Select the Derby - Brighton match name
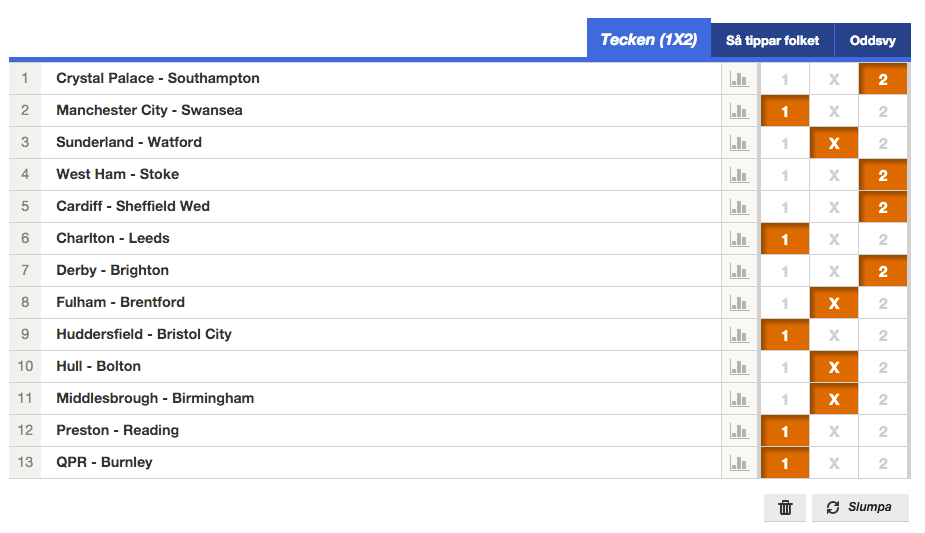 click(113, 270)
